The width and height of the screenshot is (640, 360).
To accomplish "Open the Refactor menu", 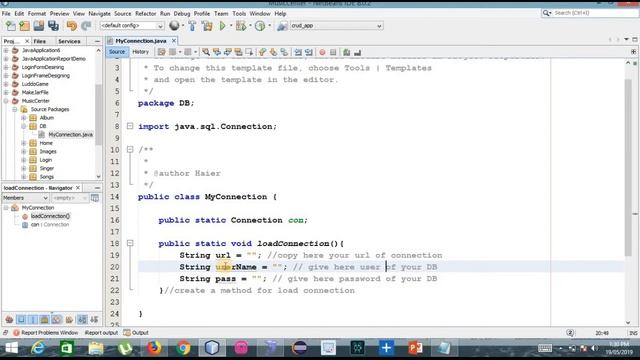I will 146,13.
